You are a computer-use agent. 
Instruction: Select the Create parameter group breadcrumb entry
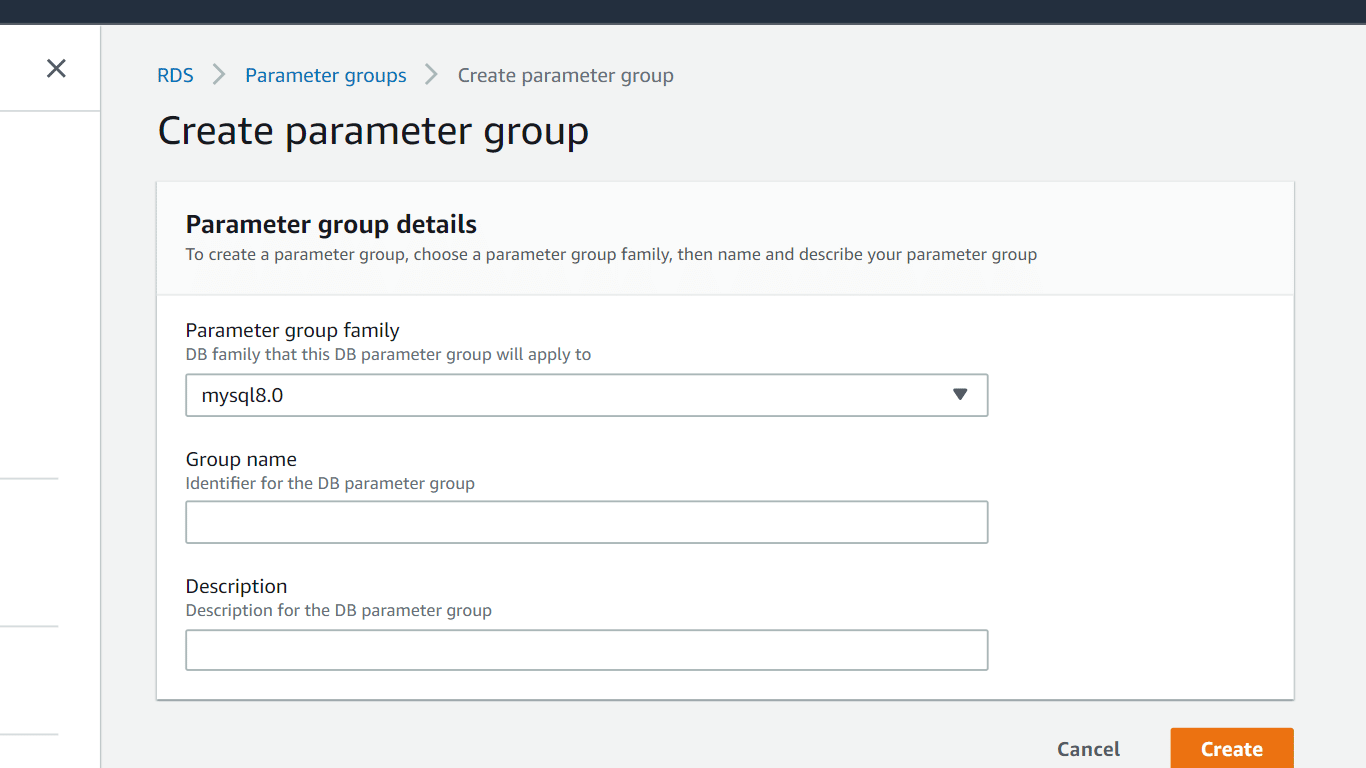(565, 75)
